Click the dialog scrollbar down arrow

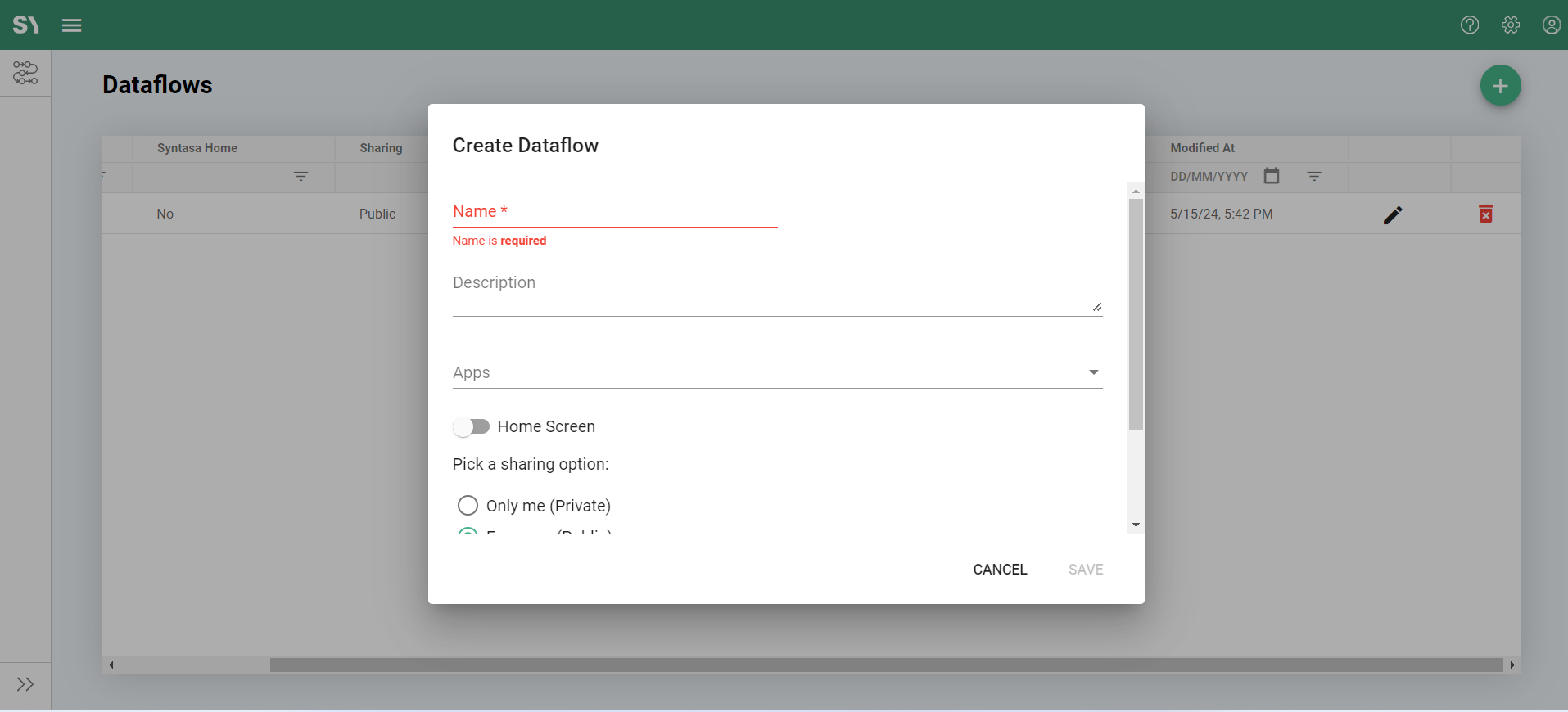1136,525
